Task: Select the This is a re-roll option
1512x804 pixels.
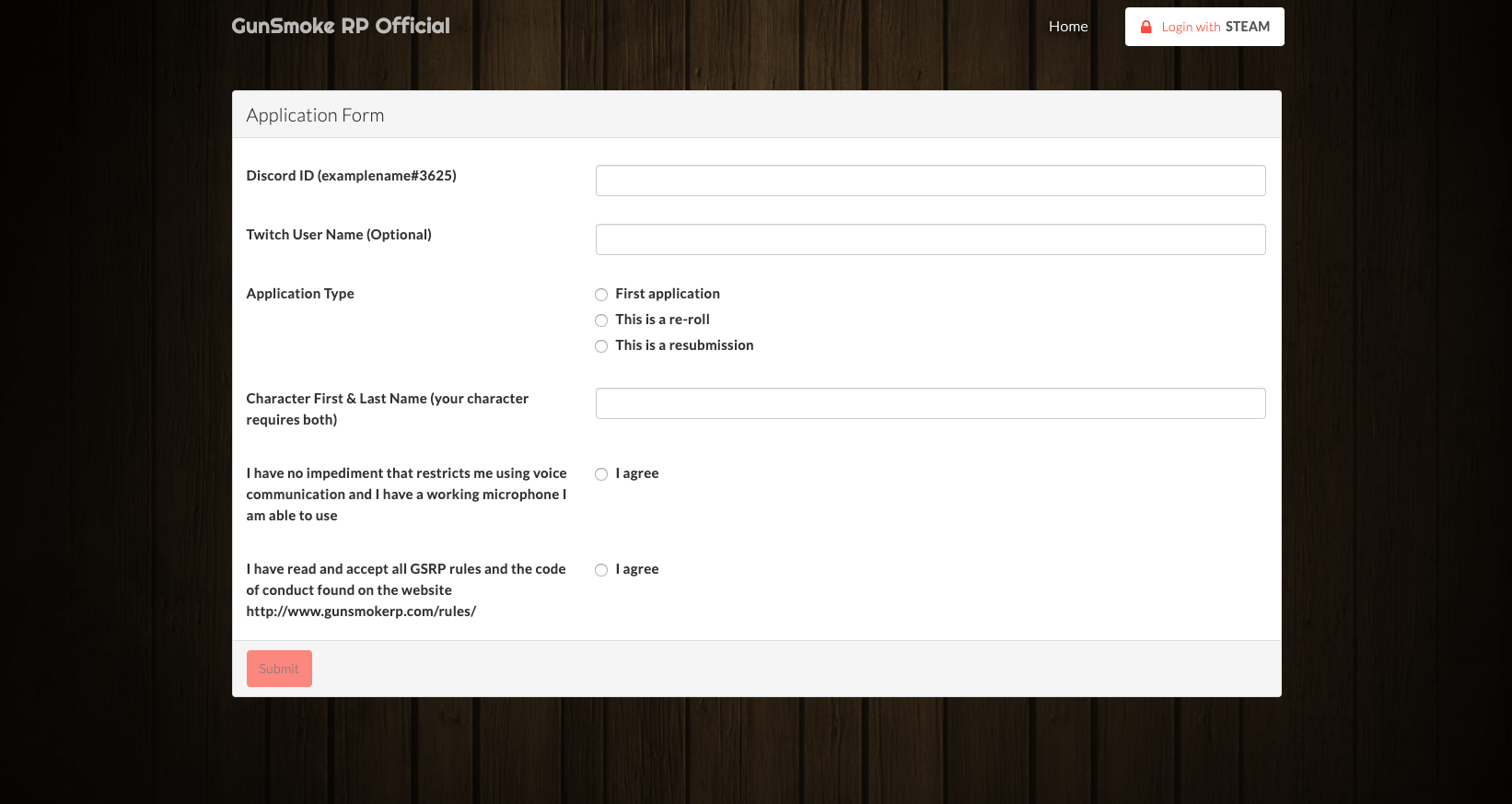Action: pos(601,320)
